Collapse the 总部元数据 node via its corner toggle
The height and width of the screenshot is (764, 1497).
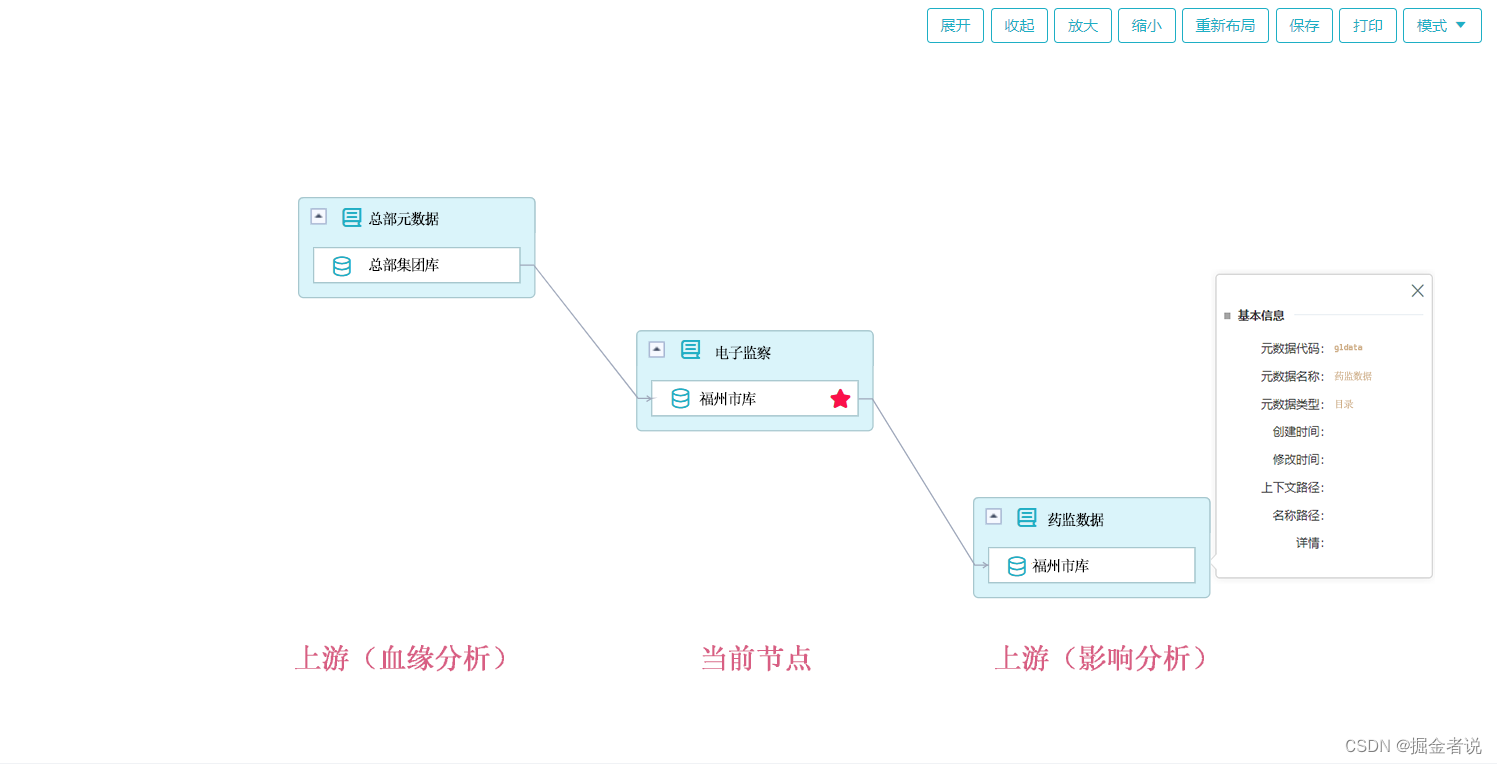coord(317,215)
